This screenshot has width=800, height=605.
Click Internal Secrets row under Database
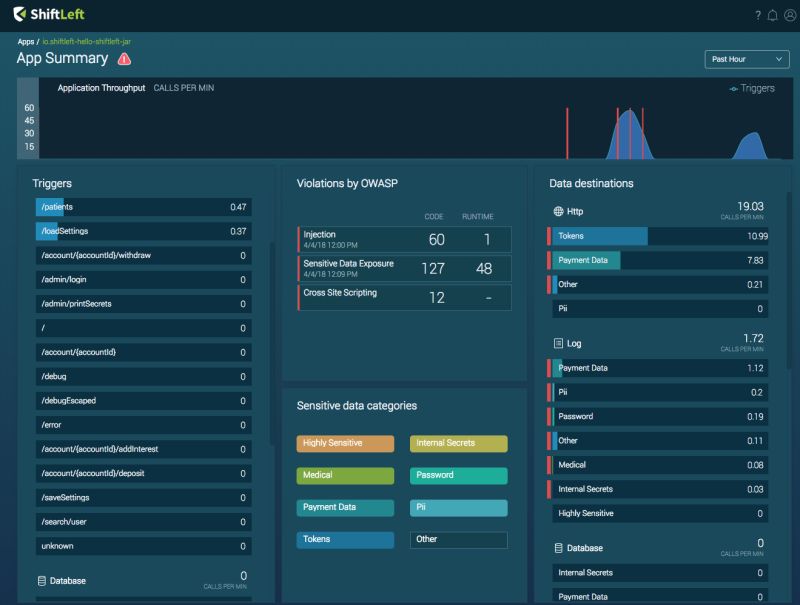tap(660, 573)
